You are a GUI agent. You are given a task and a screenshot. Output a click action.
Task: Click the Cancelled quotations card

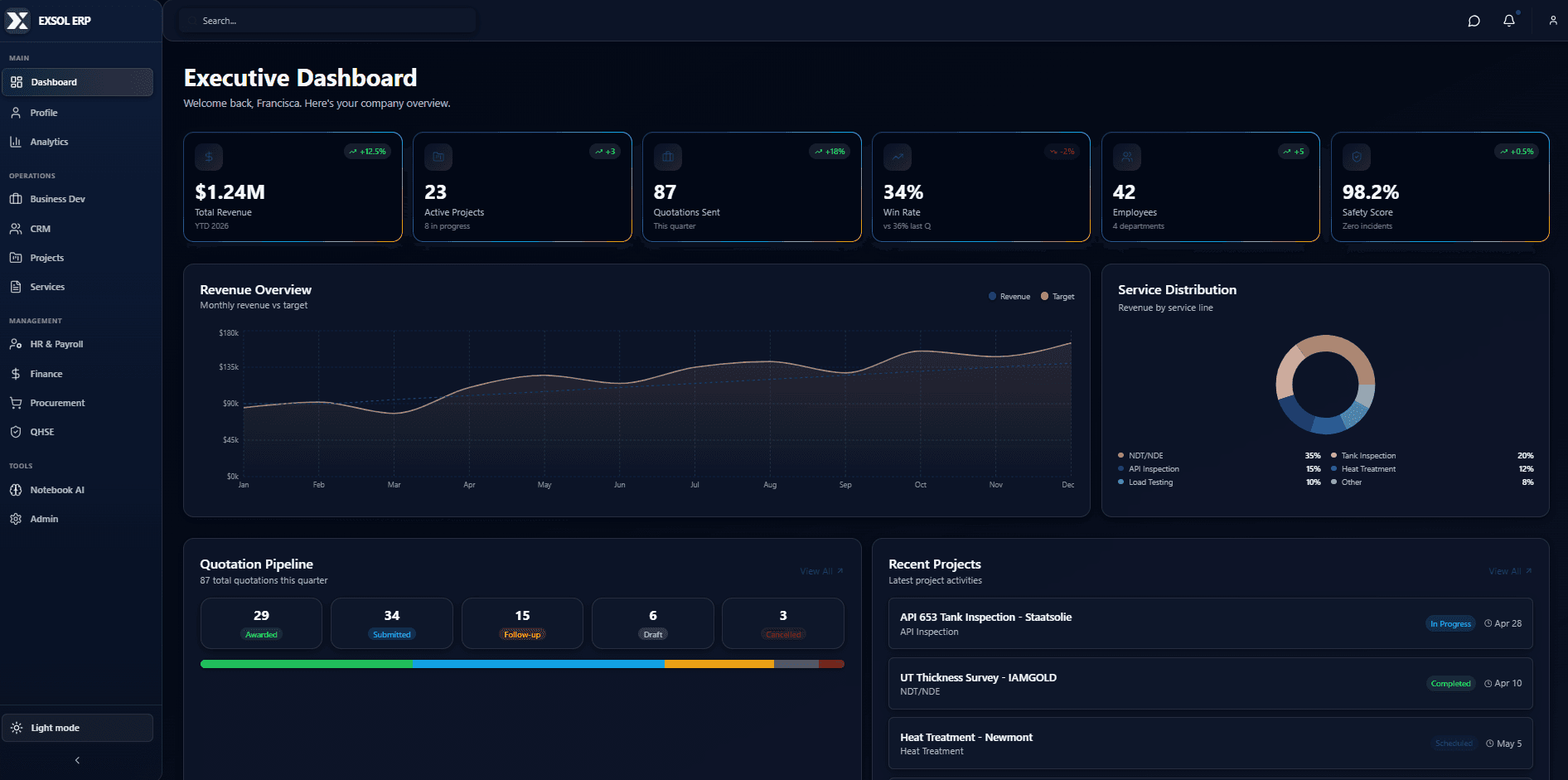tap(783, 623)
